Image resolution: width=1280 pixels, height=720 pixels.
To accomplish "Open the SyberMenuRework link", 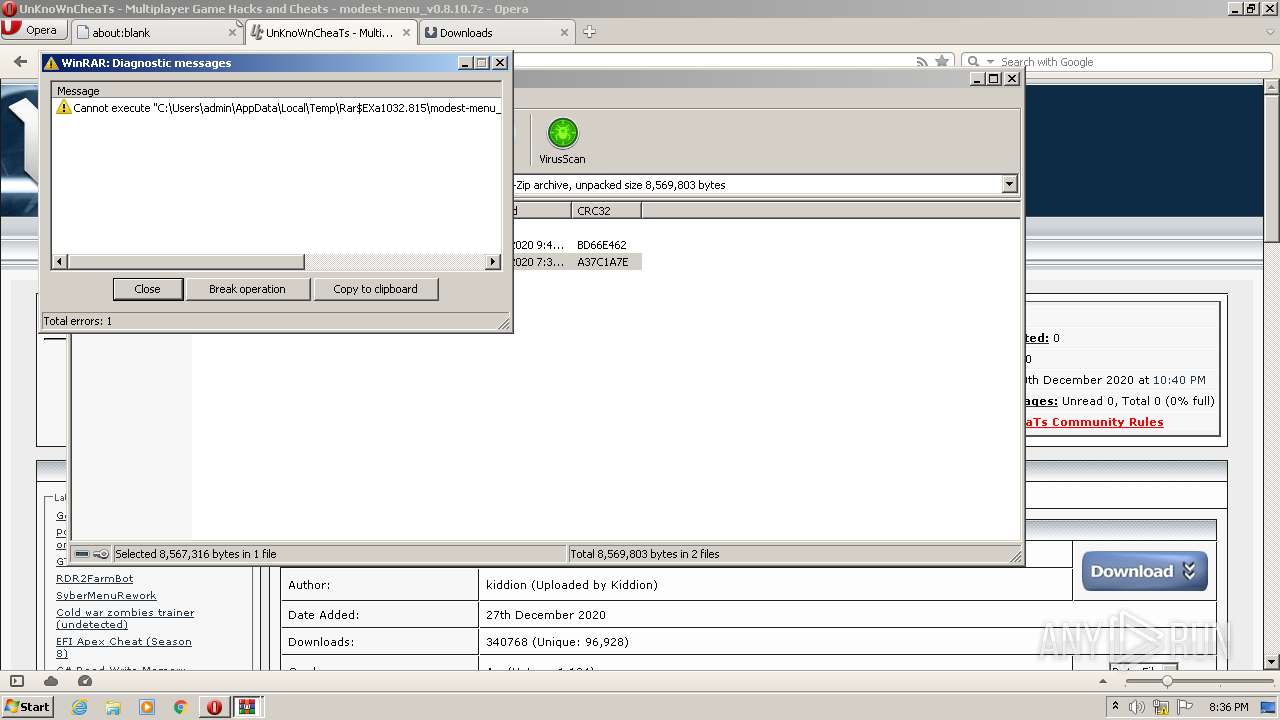I will click(106, 596).
